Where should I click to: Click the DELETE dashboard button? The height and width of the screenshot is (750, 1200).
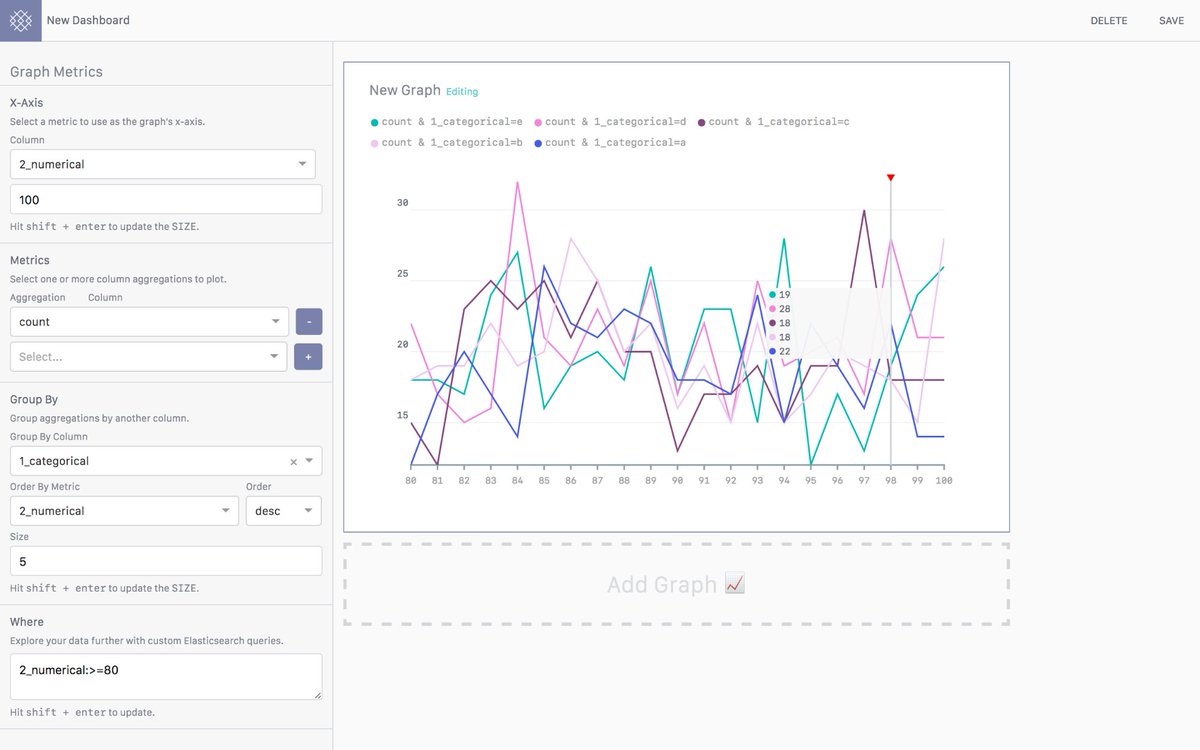pyautogui.click(x=1108, y=21)
